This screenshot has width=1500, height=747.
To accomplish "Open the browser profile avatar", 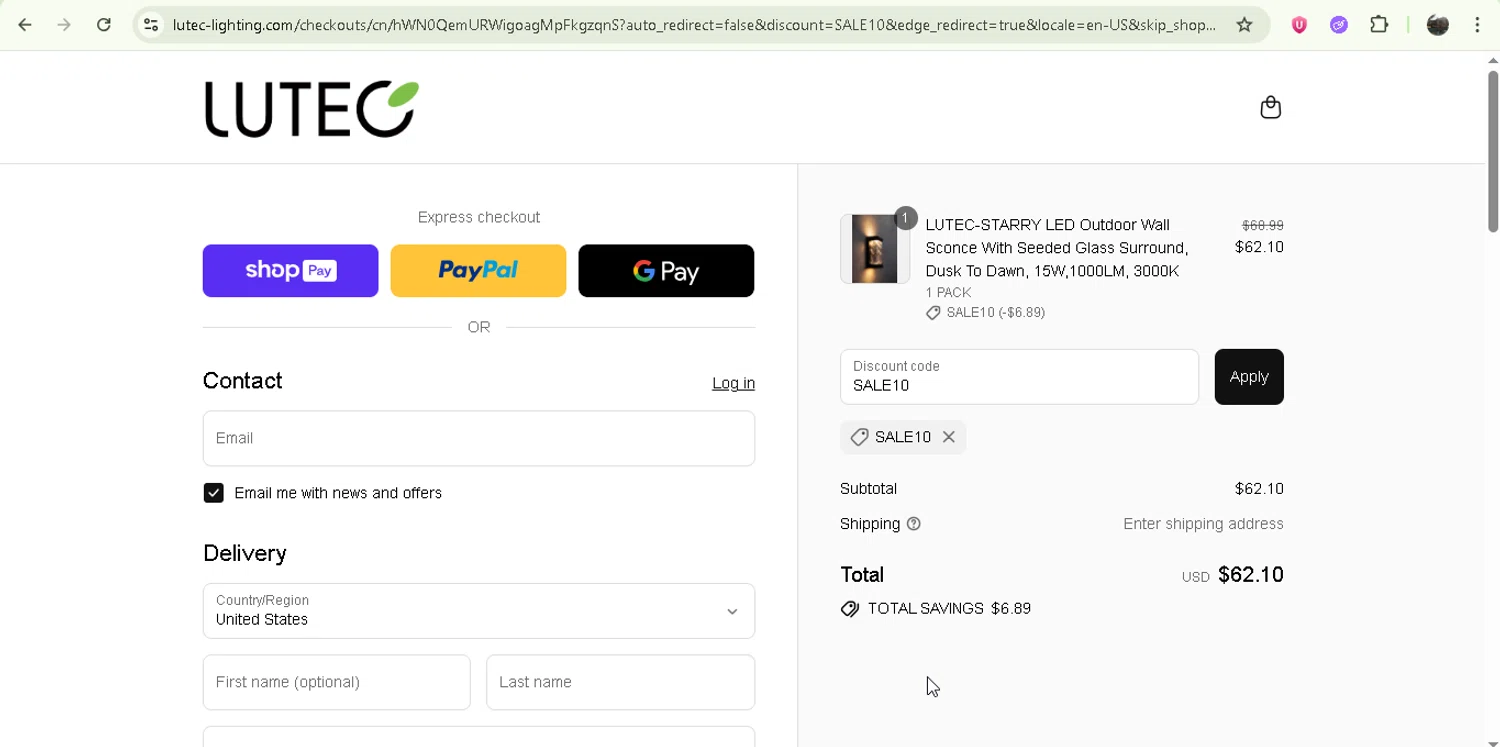I will 1438,25.
